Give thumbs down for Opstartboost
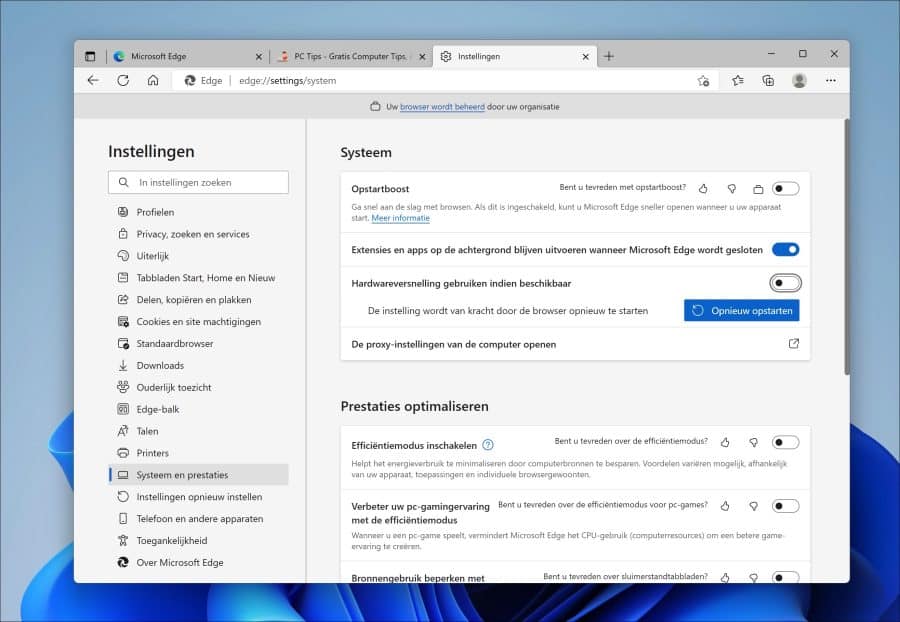This screenshot has width=900, height=622. 732,188
